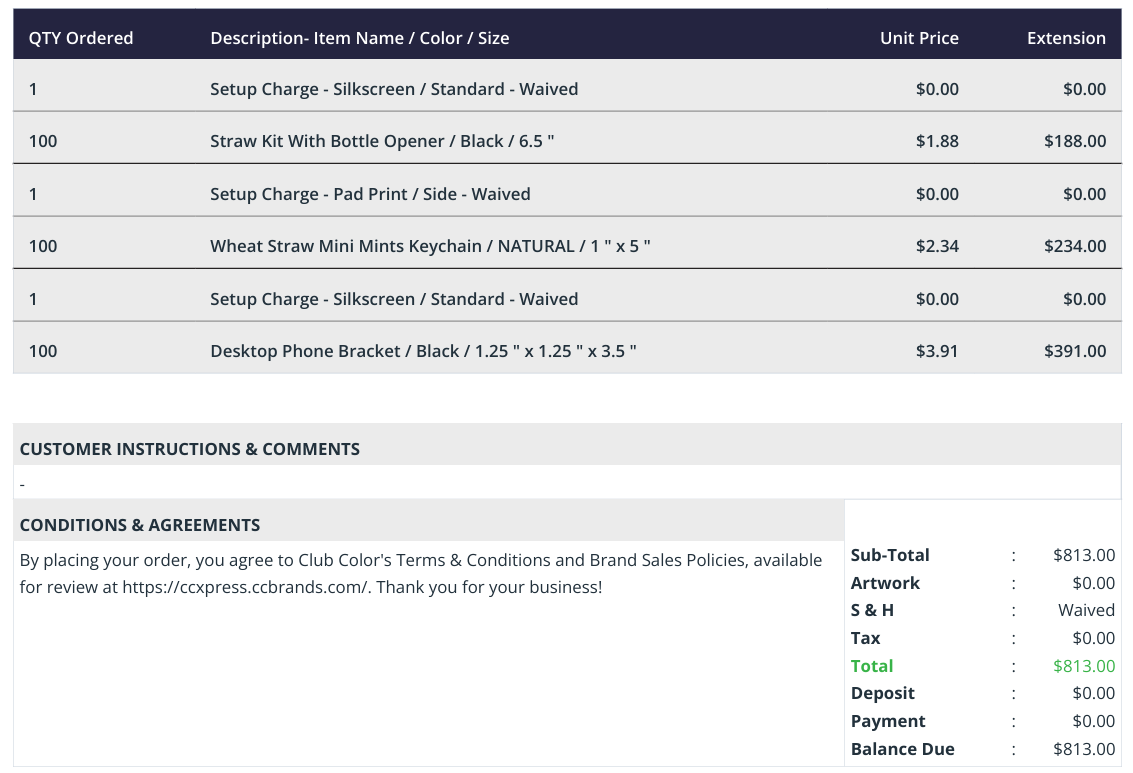Click the Sub-Total label

coord(889,555)
